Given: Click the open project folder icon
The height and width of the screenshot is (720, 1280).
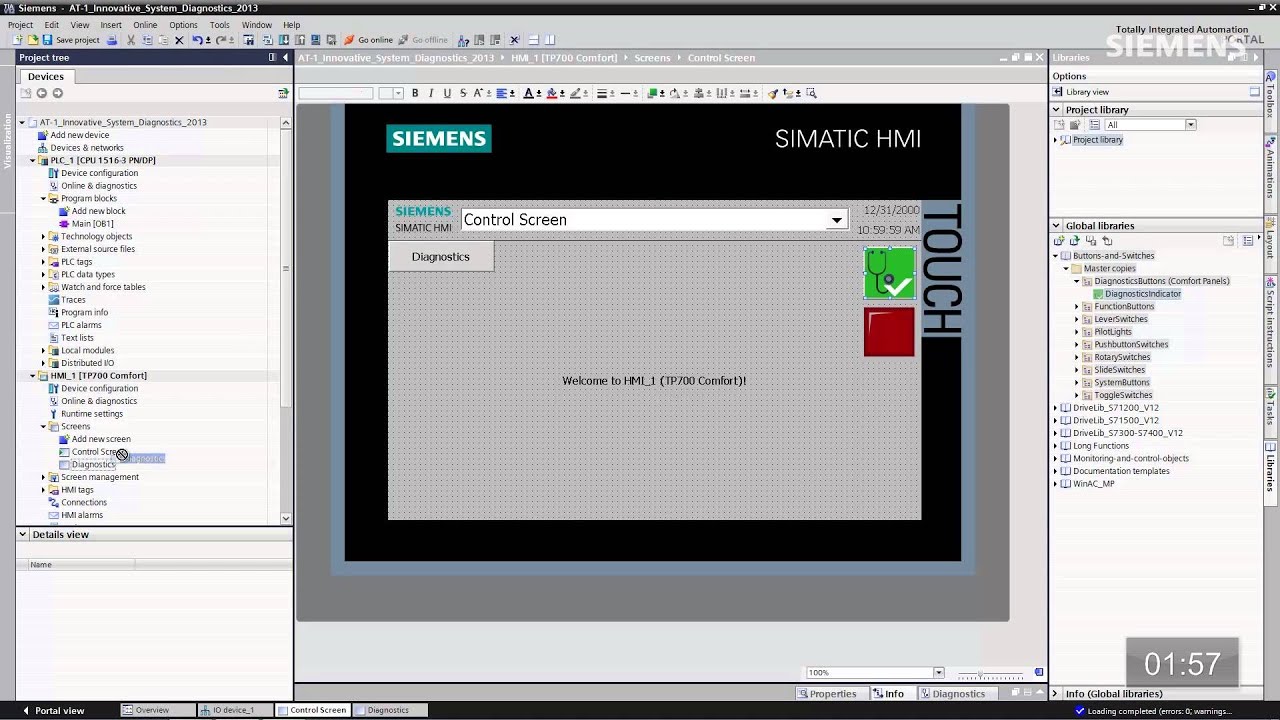Looking at the screenshot, I should point(32,40).
